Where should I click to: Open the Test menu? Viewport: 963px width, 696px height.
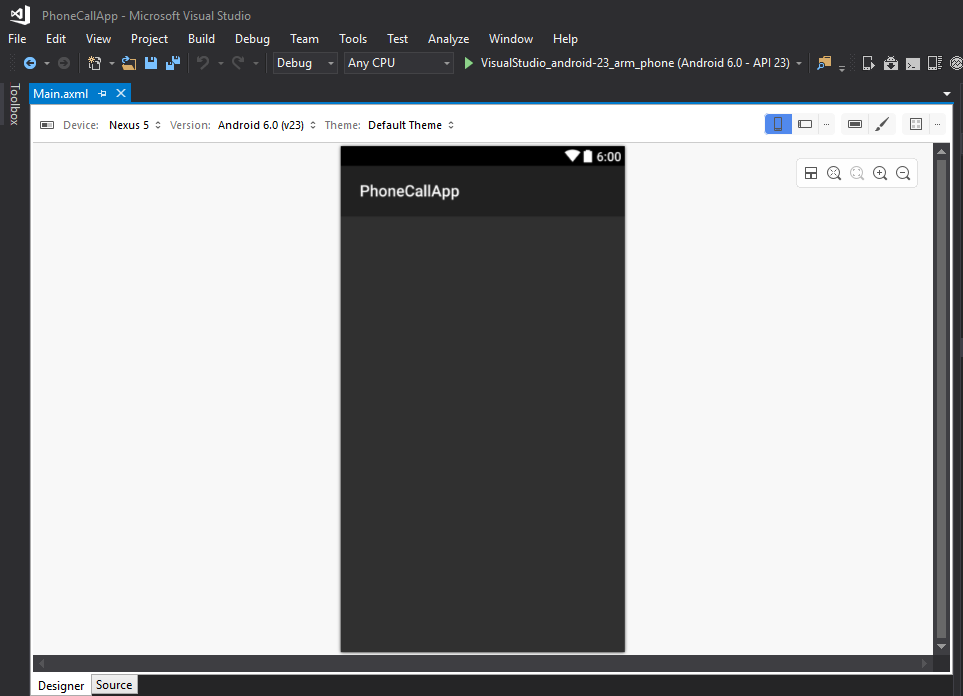click(x=397, y=39)
